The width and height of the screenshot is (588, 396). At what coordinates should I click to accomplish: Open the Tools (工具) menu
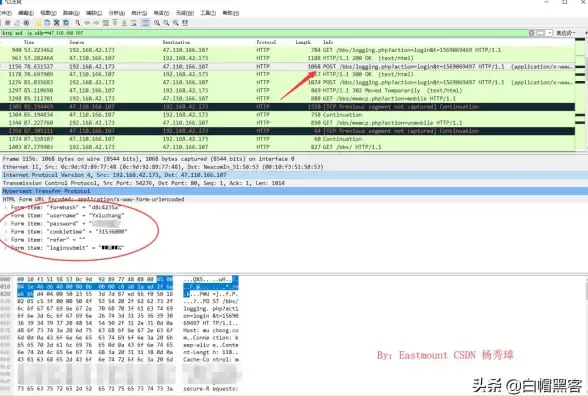208,13
